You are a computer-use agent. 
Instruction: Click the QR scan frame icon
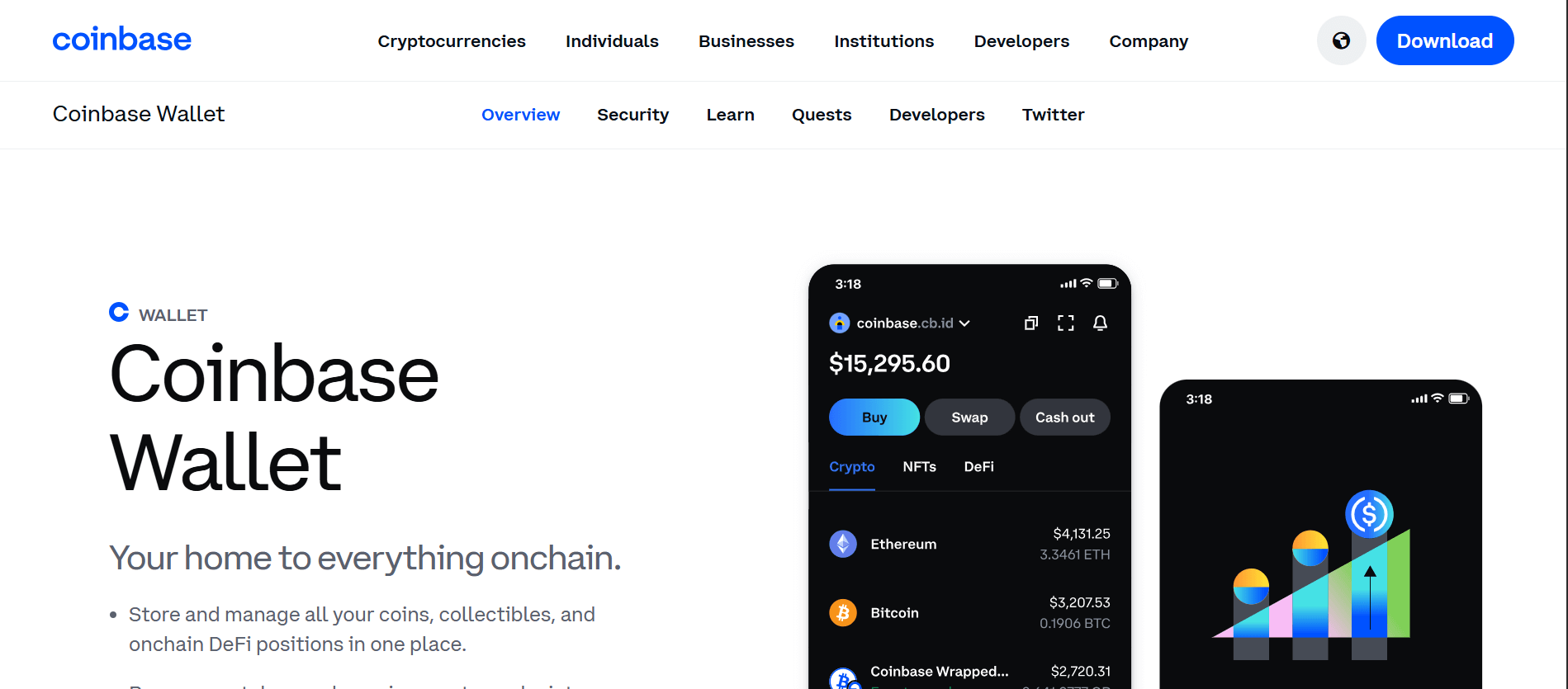tap(1066, 323)
